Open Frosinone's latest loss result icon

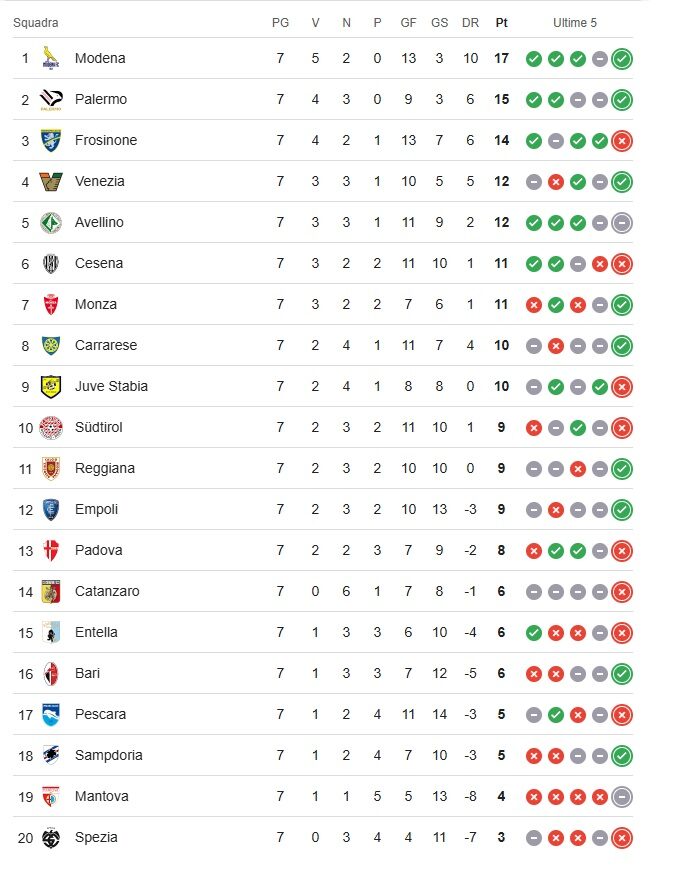point(622,140)
